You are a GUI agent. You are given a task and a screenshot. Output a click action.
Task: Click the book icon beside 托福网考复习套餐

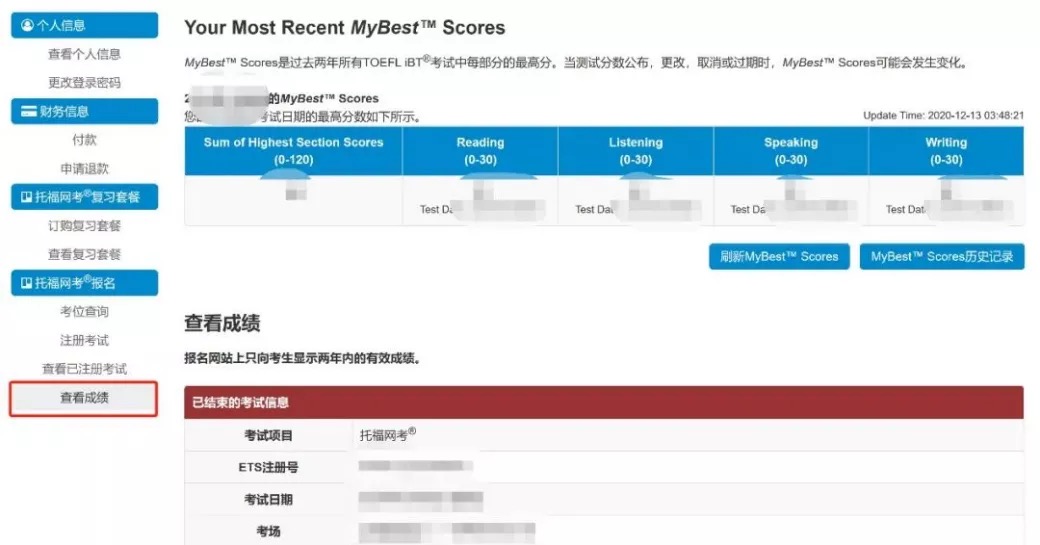[27, 197]
